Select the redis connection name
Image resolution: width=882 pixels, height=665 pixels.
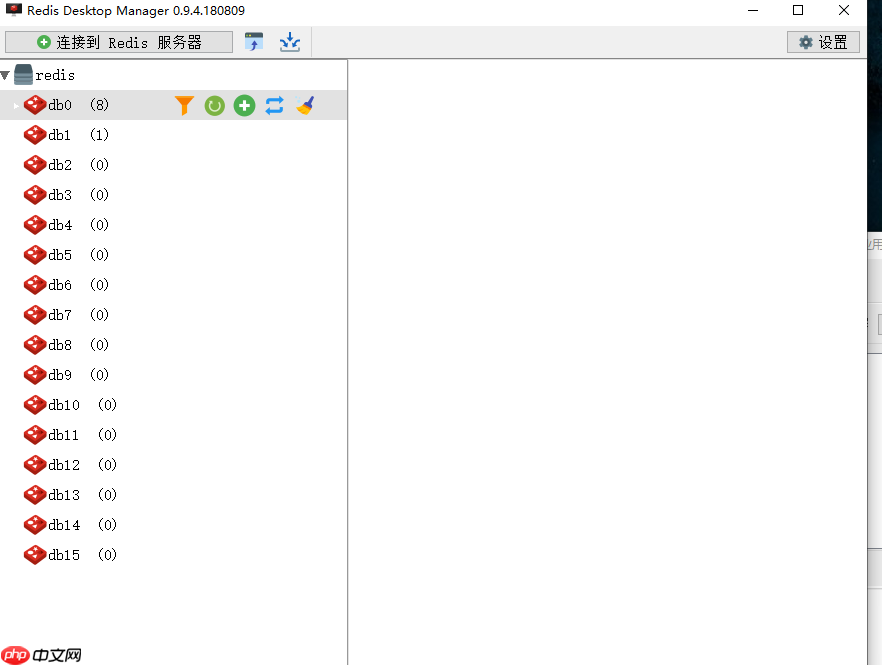55,75
